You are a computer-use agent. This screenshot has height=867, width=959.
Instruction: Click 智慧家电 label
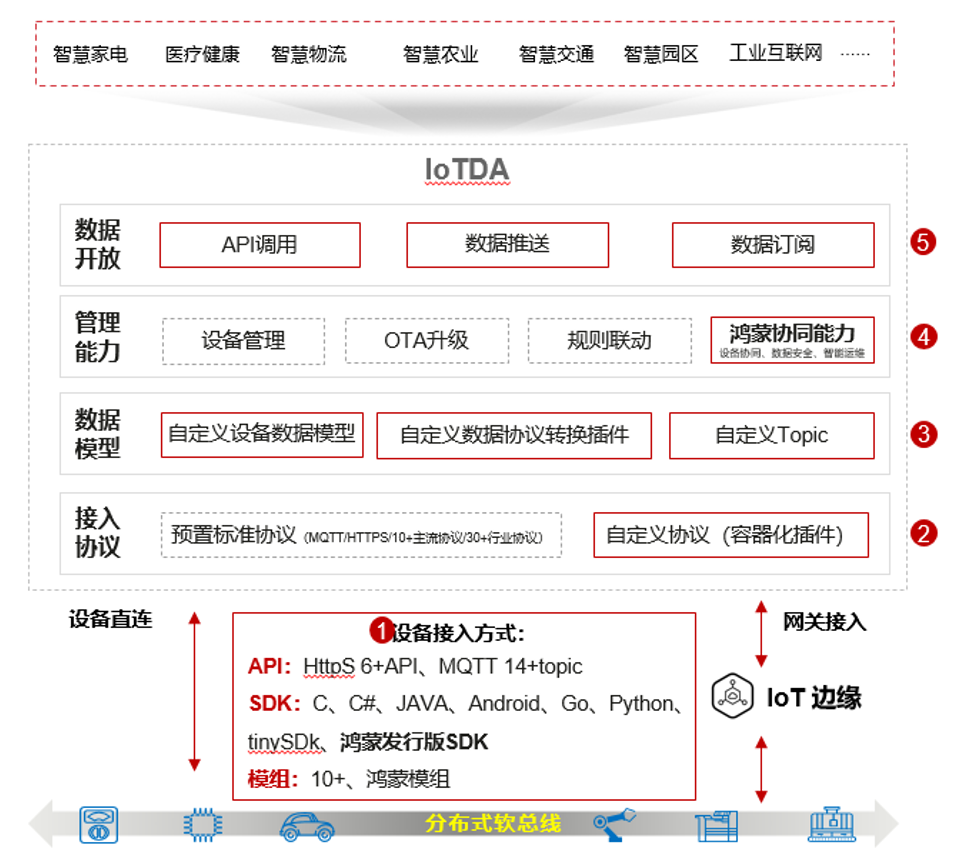(91, 54)
